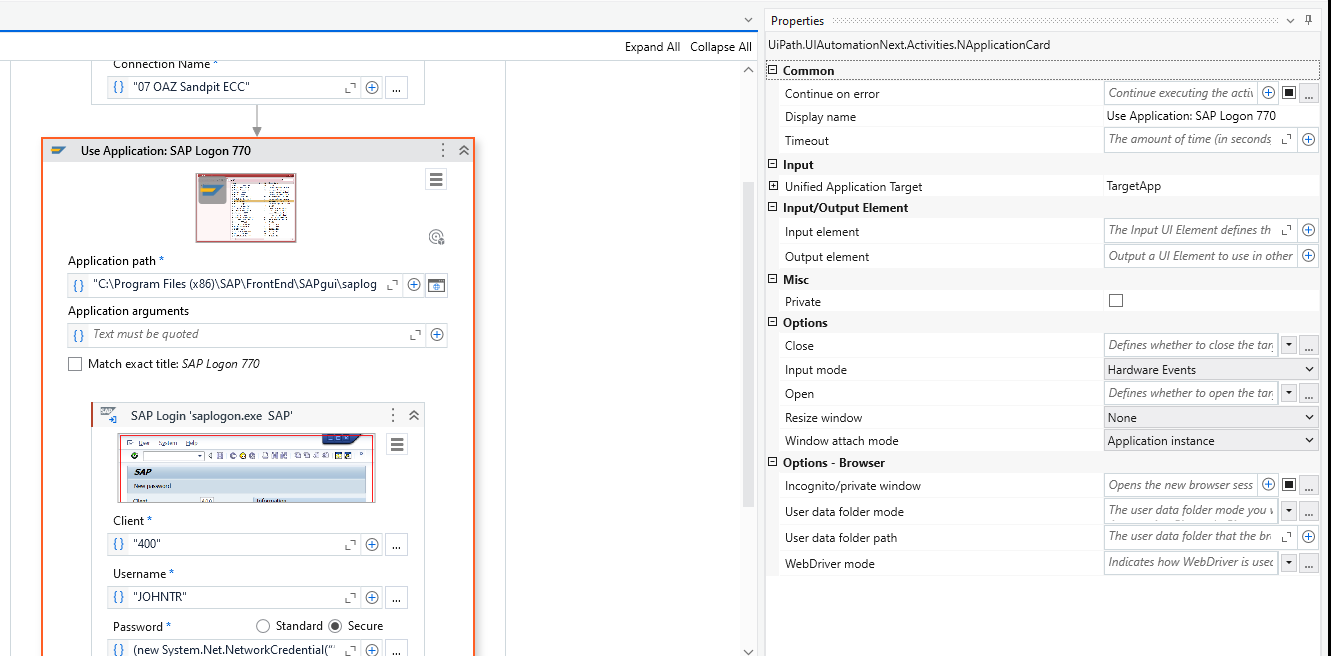Open Properties panel window position dropdown
This screenshot has width=1331, height=656.
coord(1290,20)
